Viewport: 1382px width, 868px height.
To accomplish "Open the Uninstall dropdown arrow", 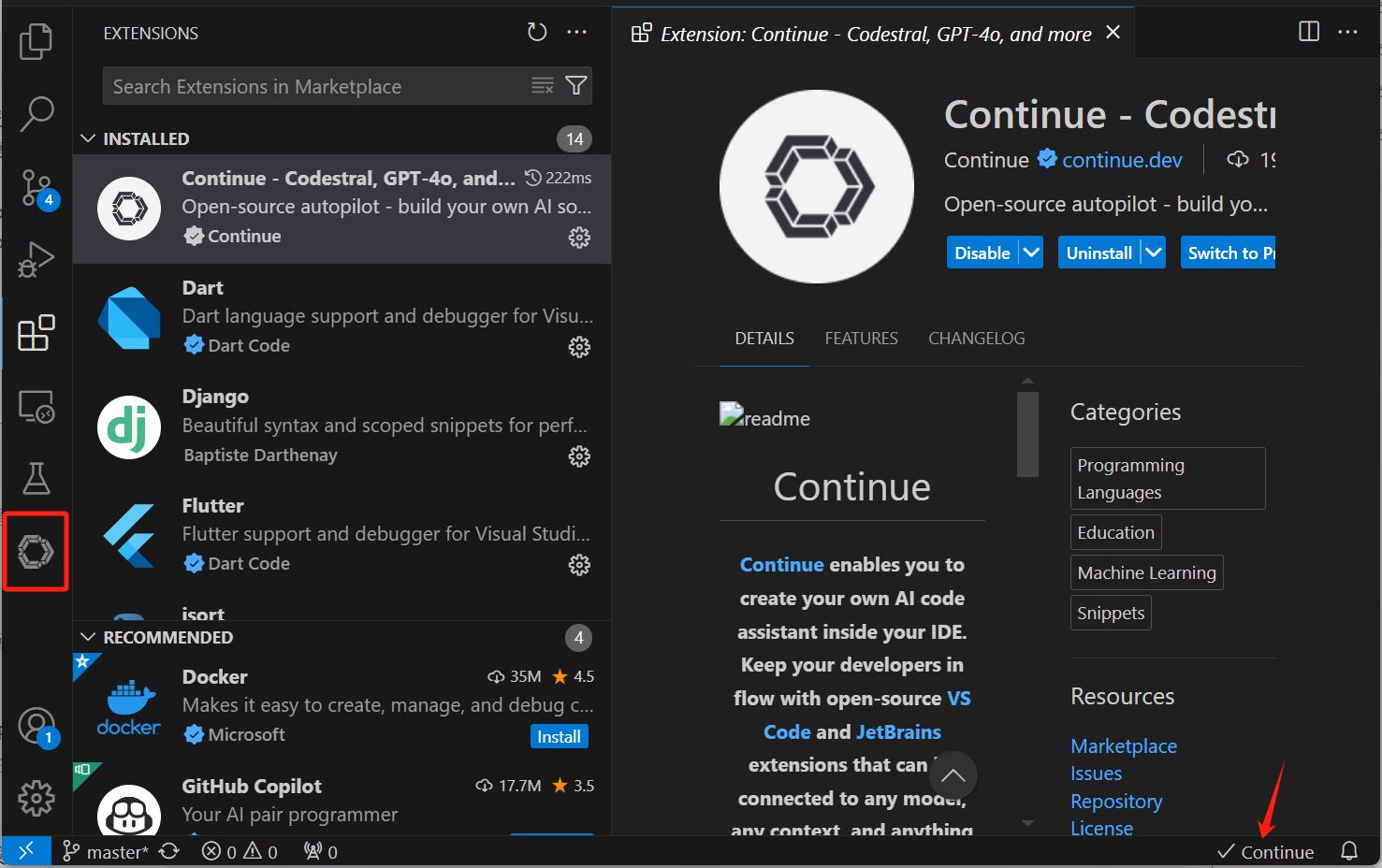I will pyautogui.click(x=1154, y=253).
